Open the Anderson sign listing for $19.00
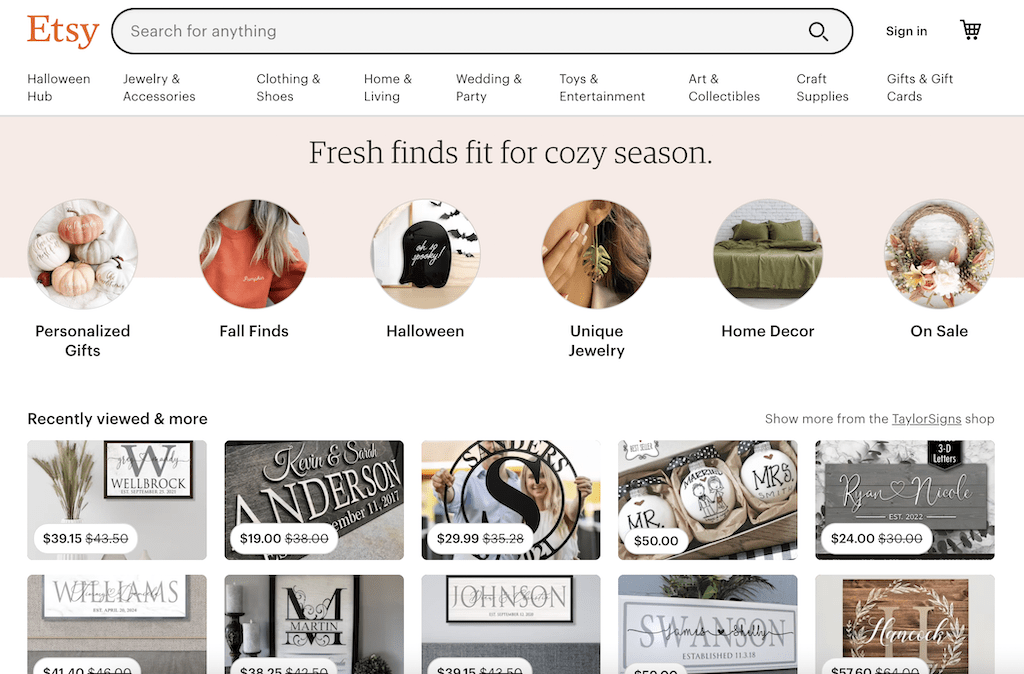This screenshot has height=674, width=1024. click(314, 500)
